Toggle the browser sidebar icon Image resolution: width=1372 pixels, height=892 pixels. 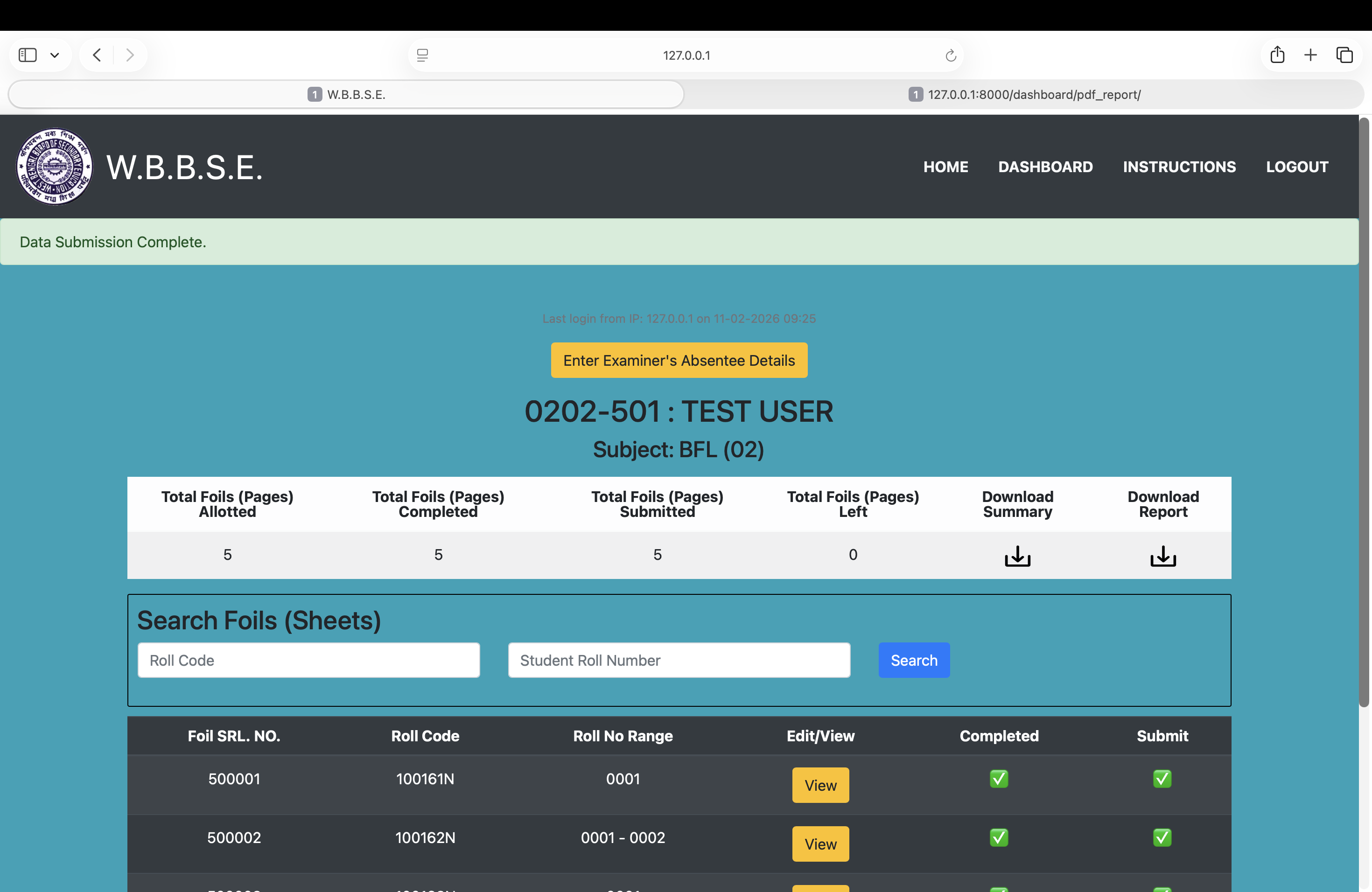tap(28, 56)
